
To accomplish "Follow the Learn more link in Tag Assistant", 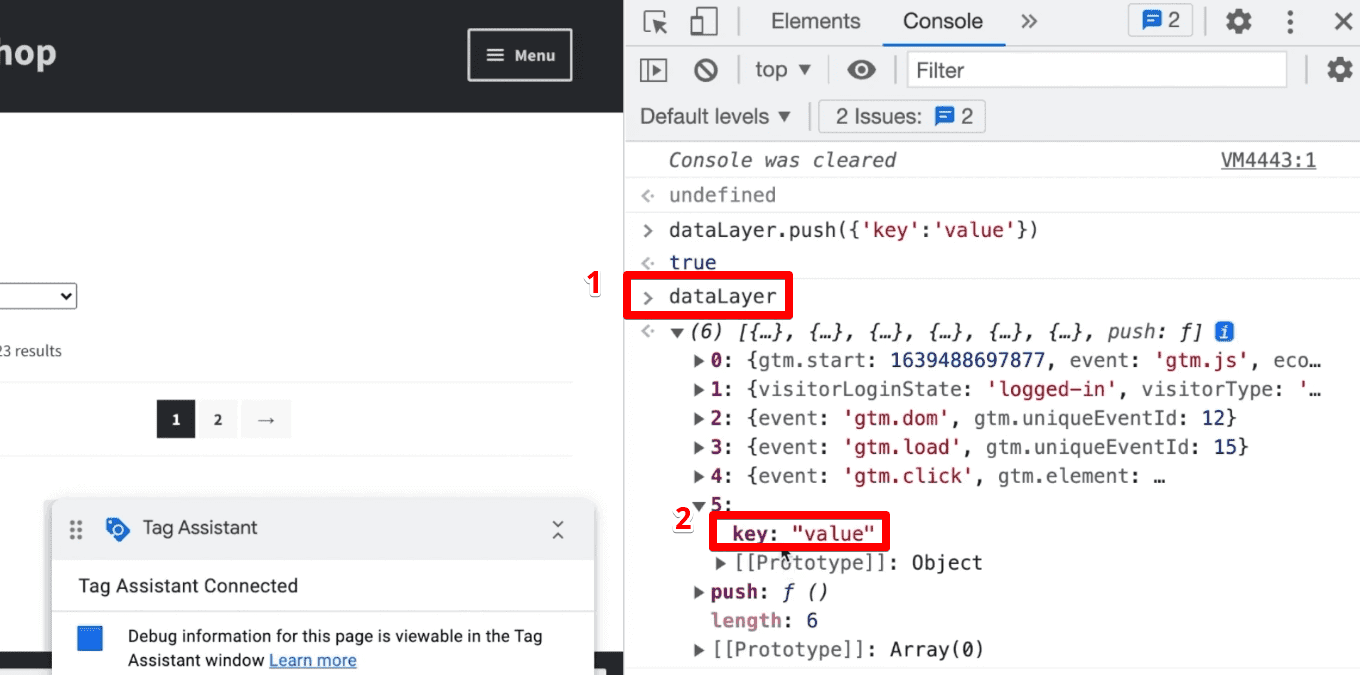I will pos(313,660).
